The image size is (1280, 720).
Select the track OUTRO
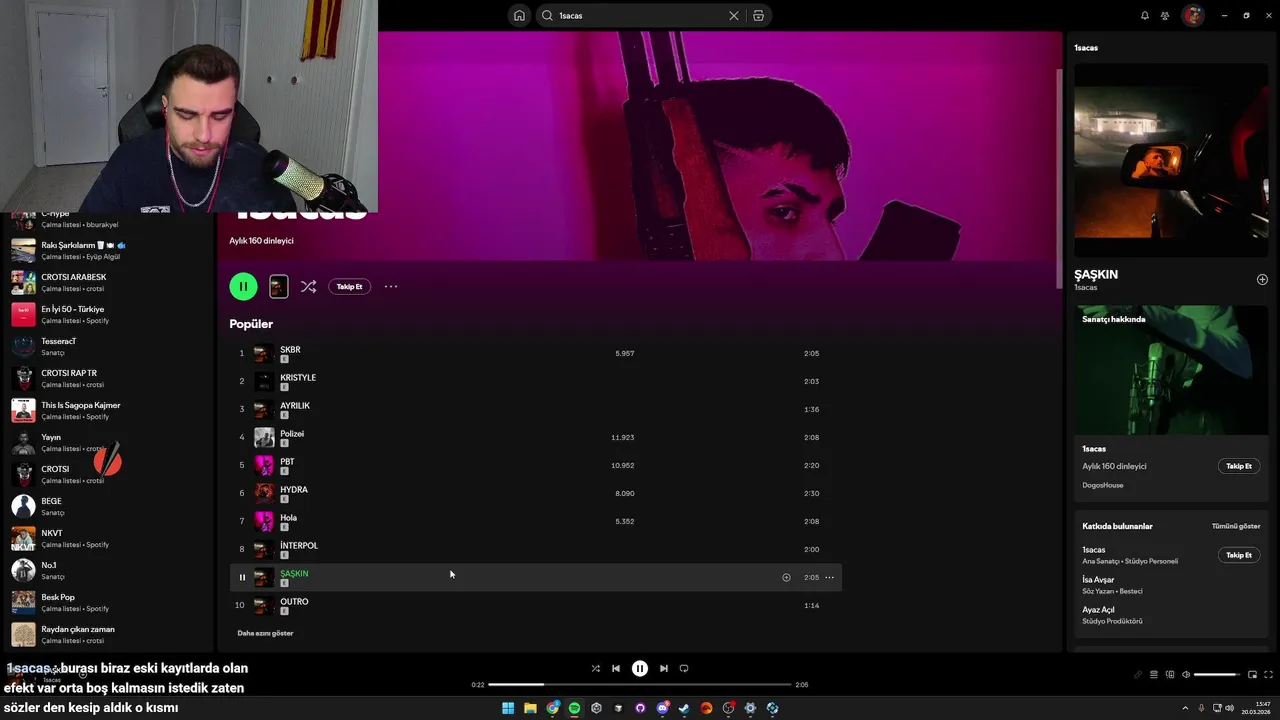[x=536, y=605]
